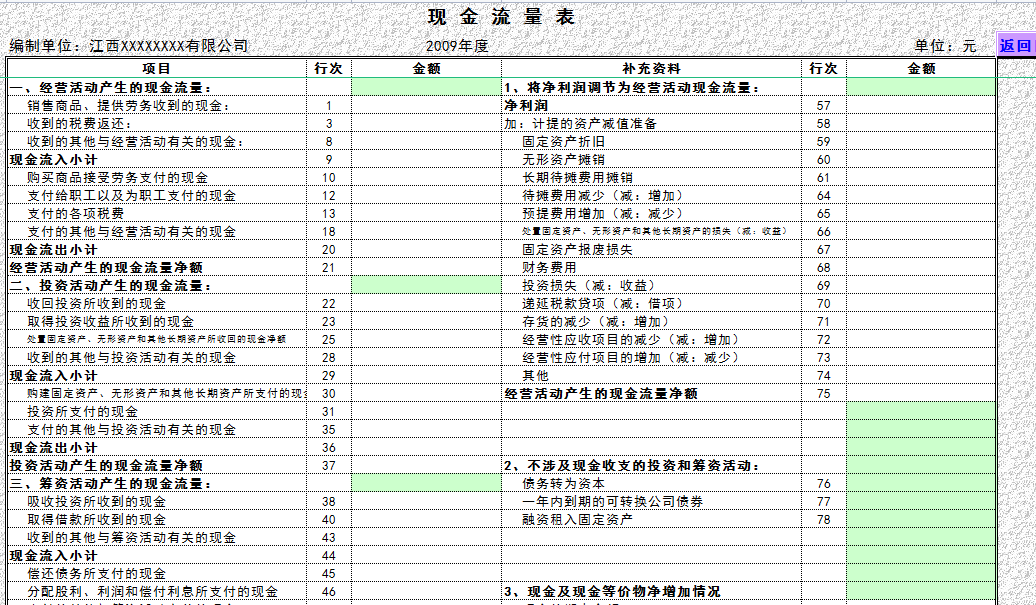Click 二、投资活动产生的现金流量 heading
This screenshot has width=1036, height=605.
click(110, 285)
